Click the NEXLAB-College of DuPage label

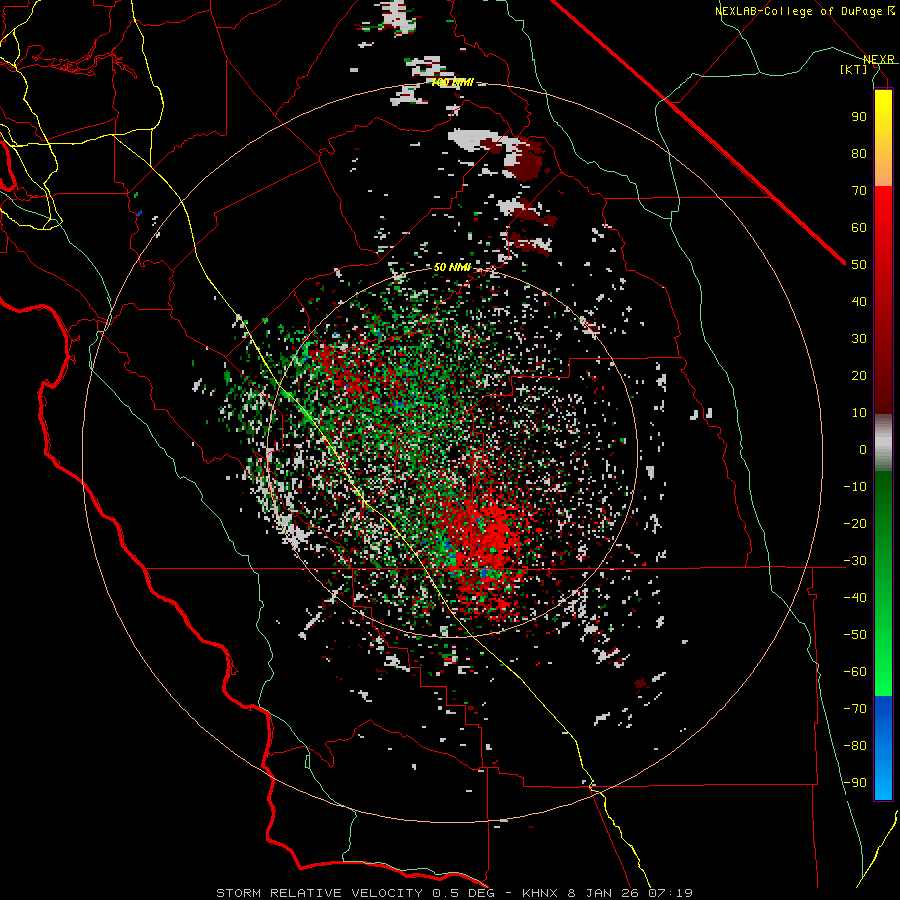(804, 11)
